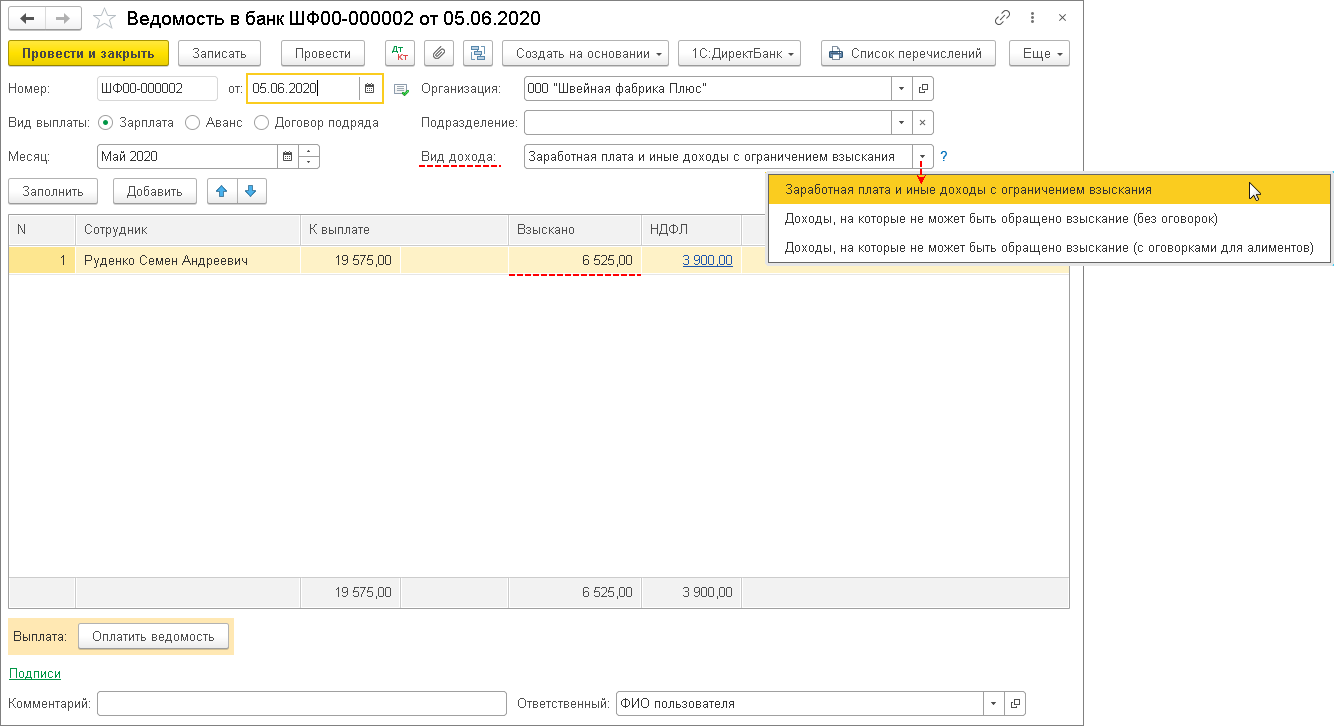Copy document link with the chain icon
Screen dimensions: 1334x726
click(1003, 18)
